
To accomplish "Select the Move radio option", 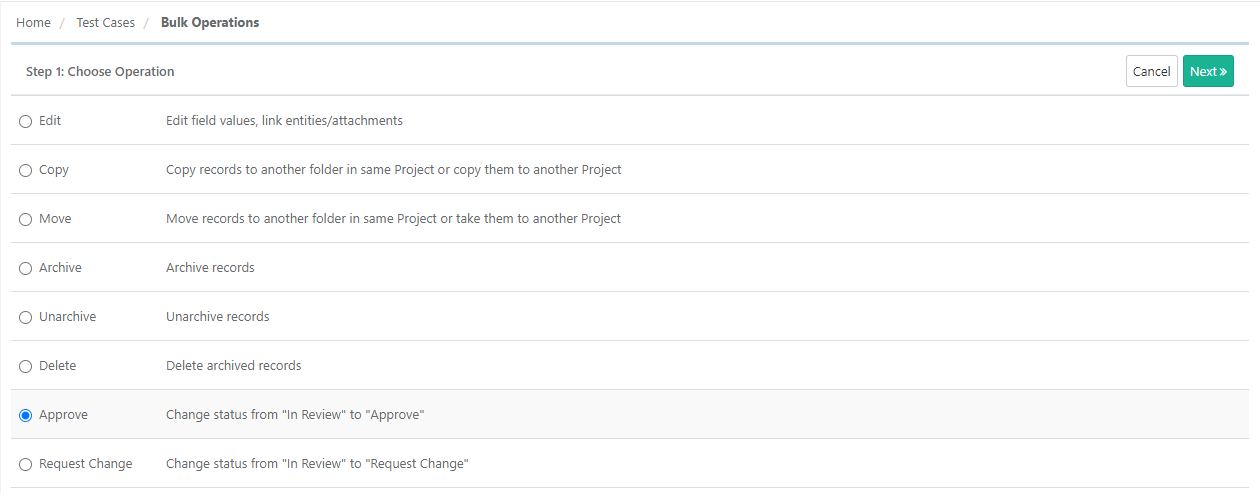I will coord(26,219).
